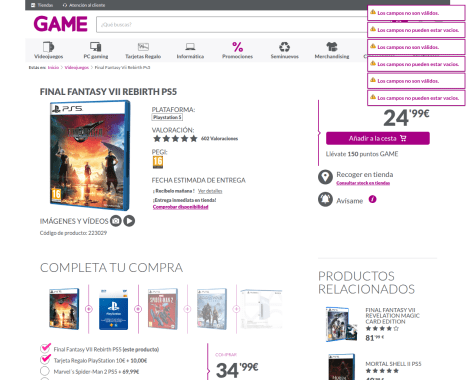
Task: Open the product images camera icon
Action: 116,221
